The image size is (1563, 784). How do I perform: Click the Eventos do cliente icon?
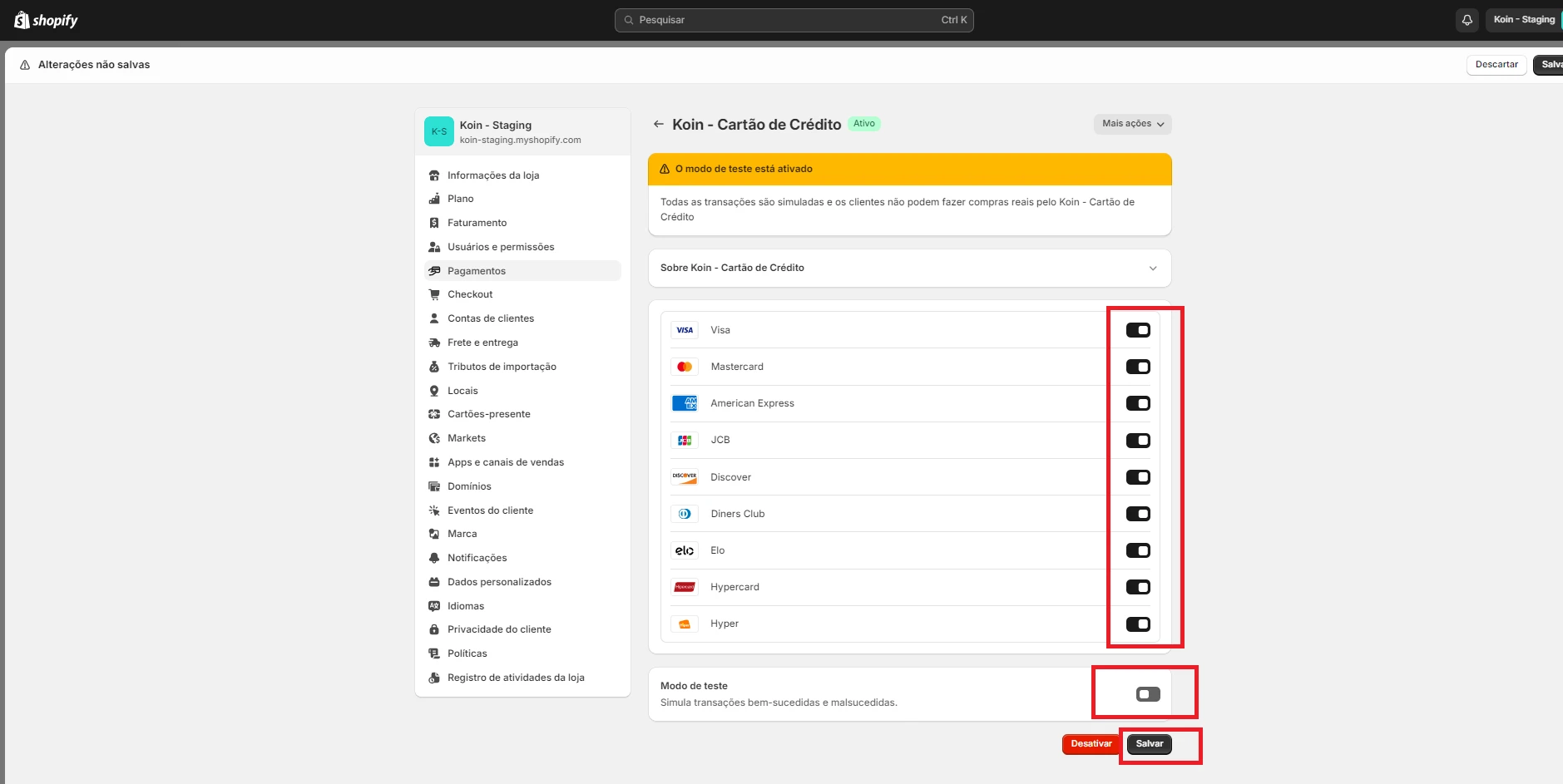tap(434, 510)
